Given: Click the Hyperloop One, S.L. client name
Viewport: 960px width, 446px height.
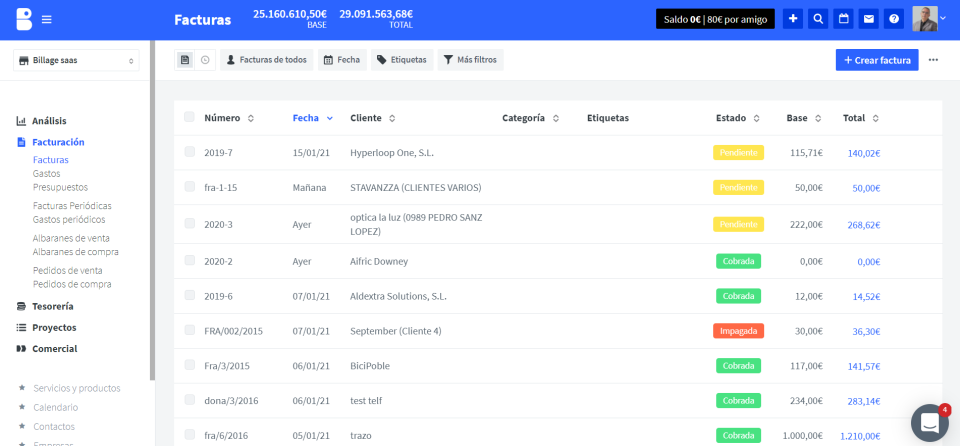Looking at the screenshot, I should [x=392, y=153].
